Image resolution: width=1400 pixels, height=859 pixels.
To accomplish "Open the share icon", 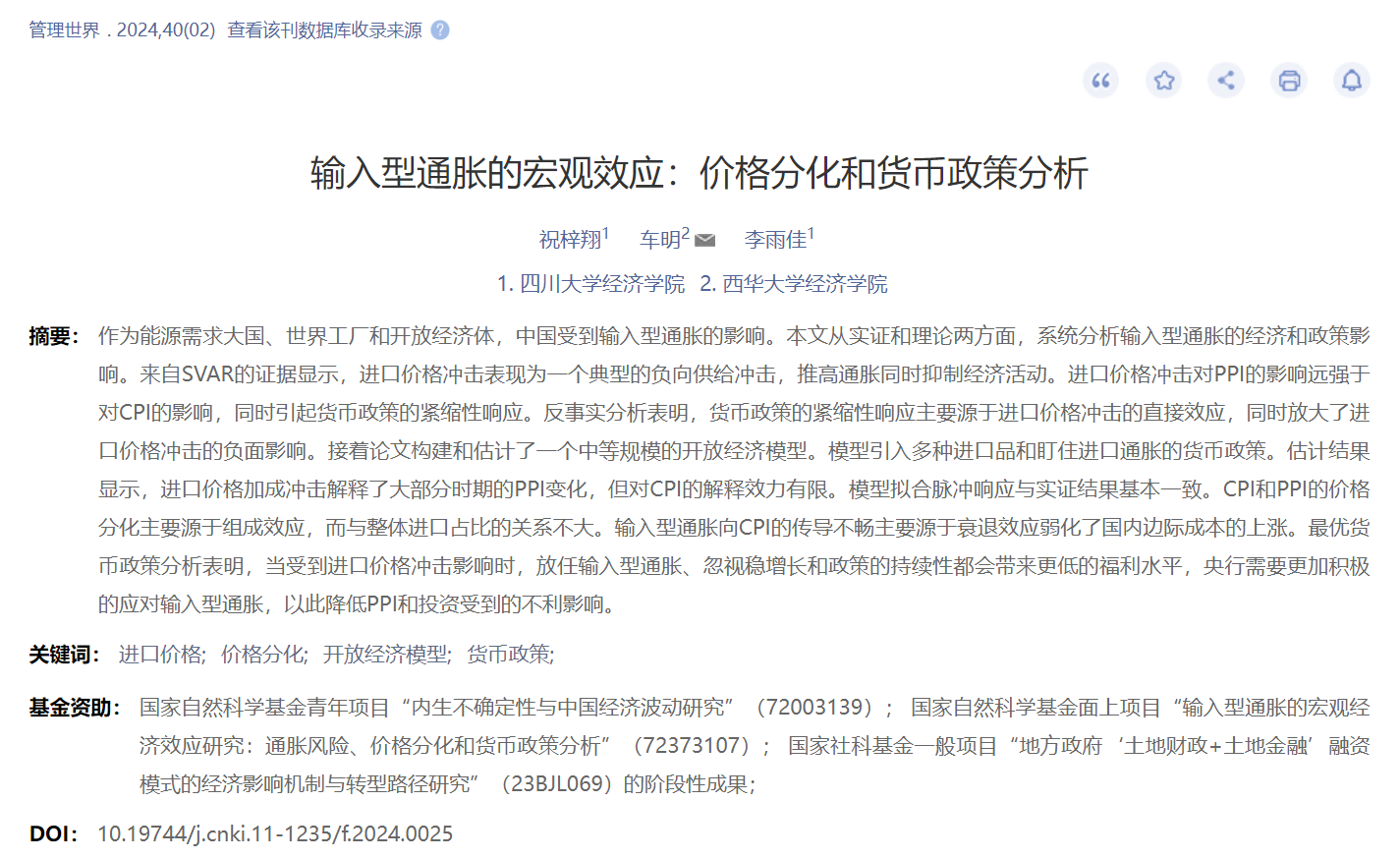I will click(1226, 81).
